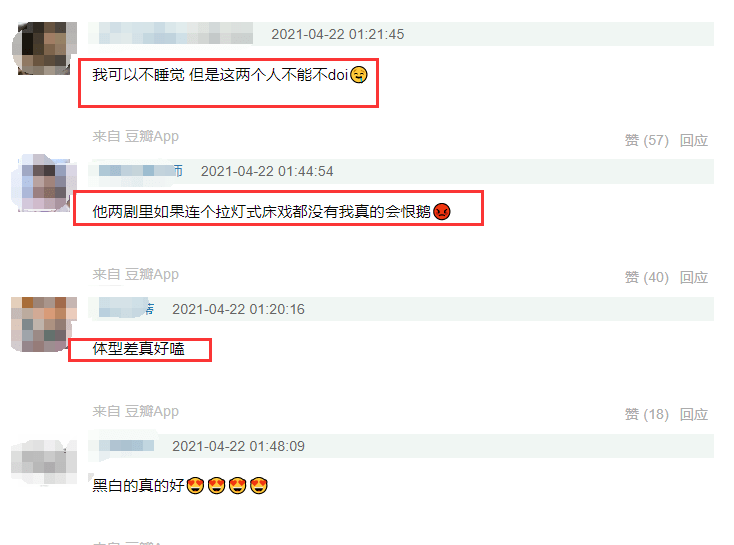
Task: Click the angry red emoji after 恨鹅
Action: [x=441, y=212]
